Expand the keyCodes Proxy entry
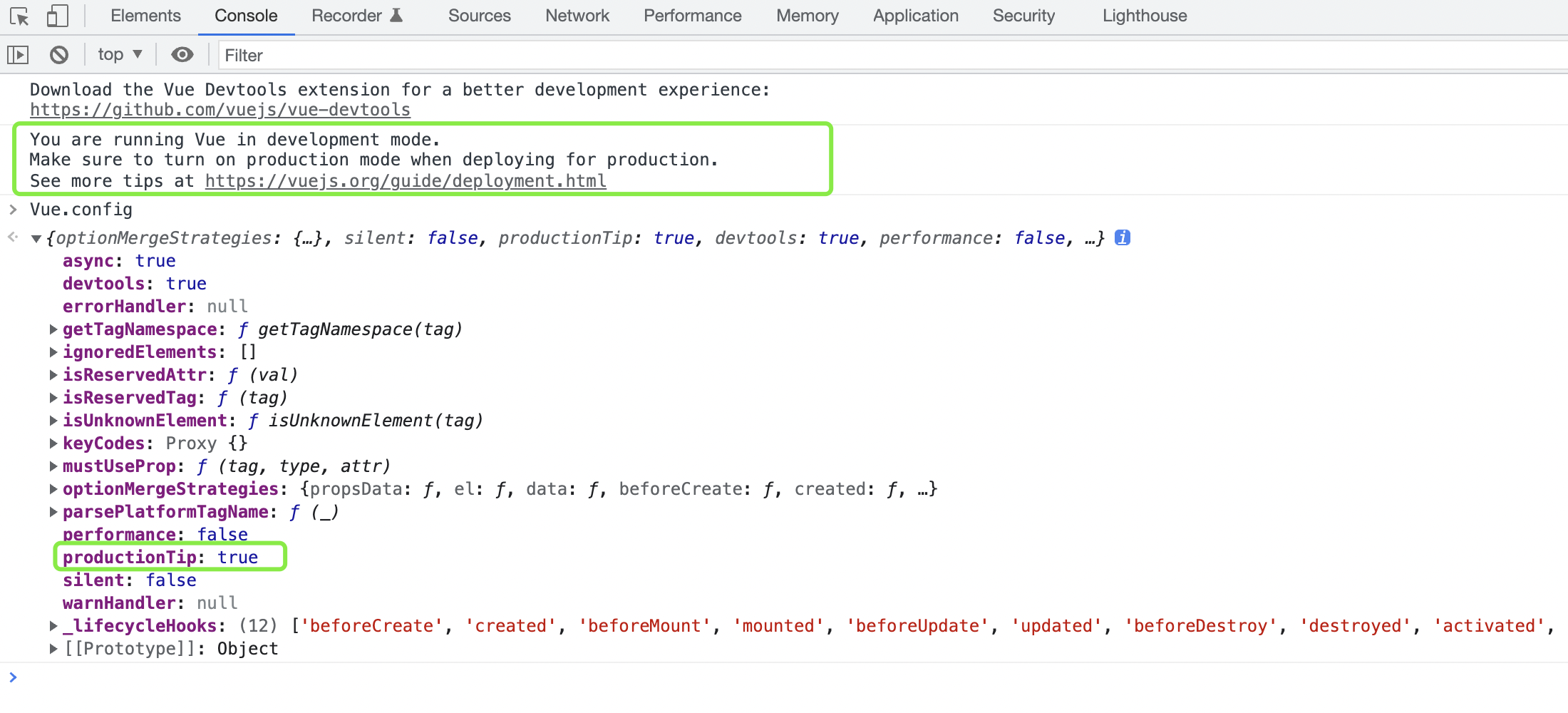This screenshot has height=713, width=1568. (x=53, y=443)
